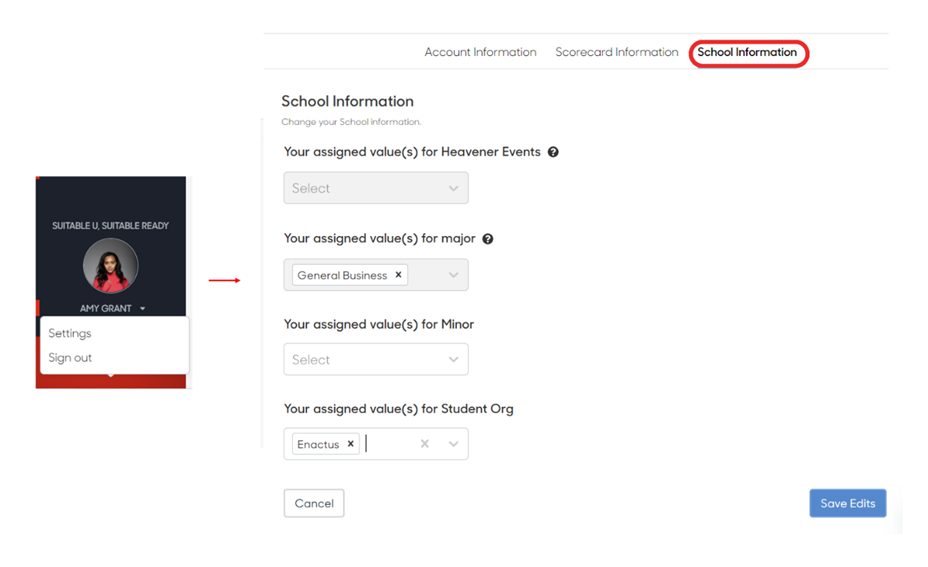Screen dimensions: 928x567
Task: Click Amy Grant's profile photo
Action: pos(111,266)
